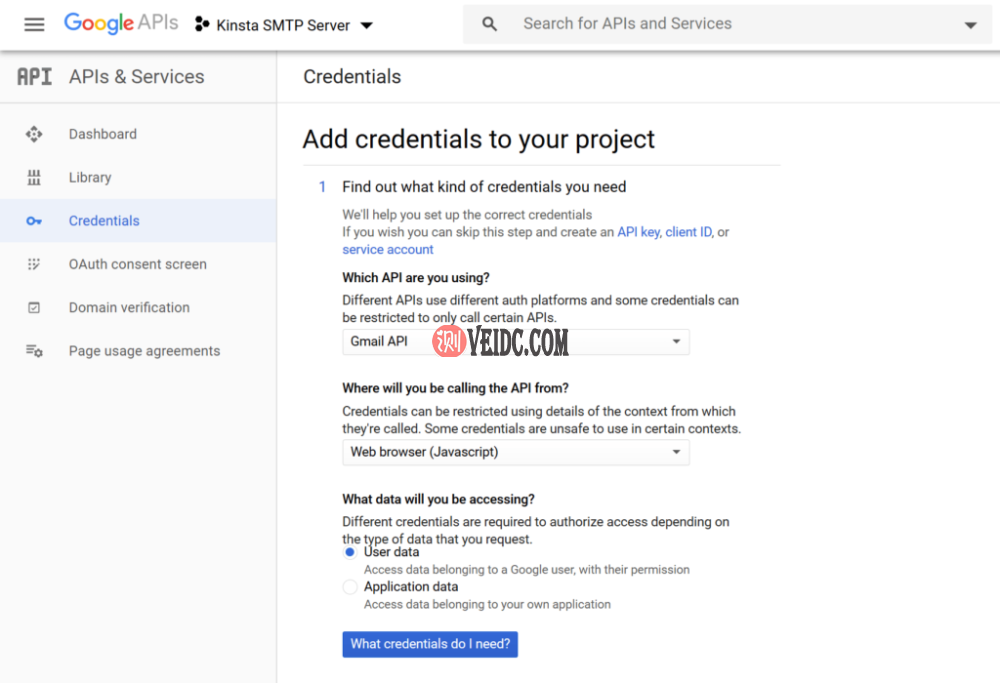Viewport: 1000px width, 683px height.
Task: Click the service account link
Action: (388, 249)
